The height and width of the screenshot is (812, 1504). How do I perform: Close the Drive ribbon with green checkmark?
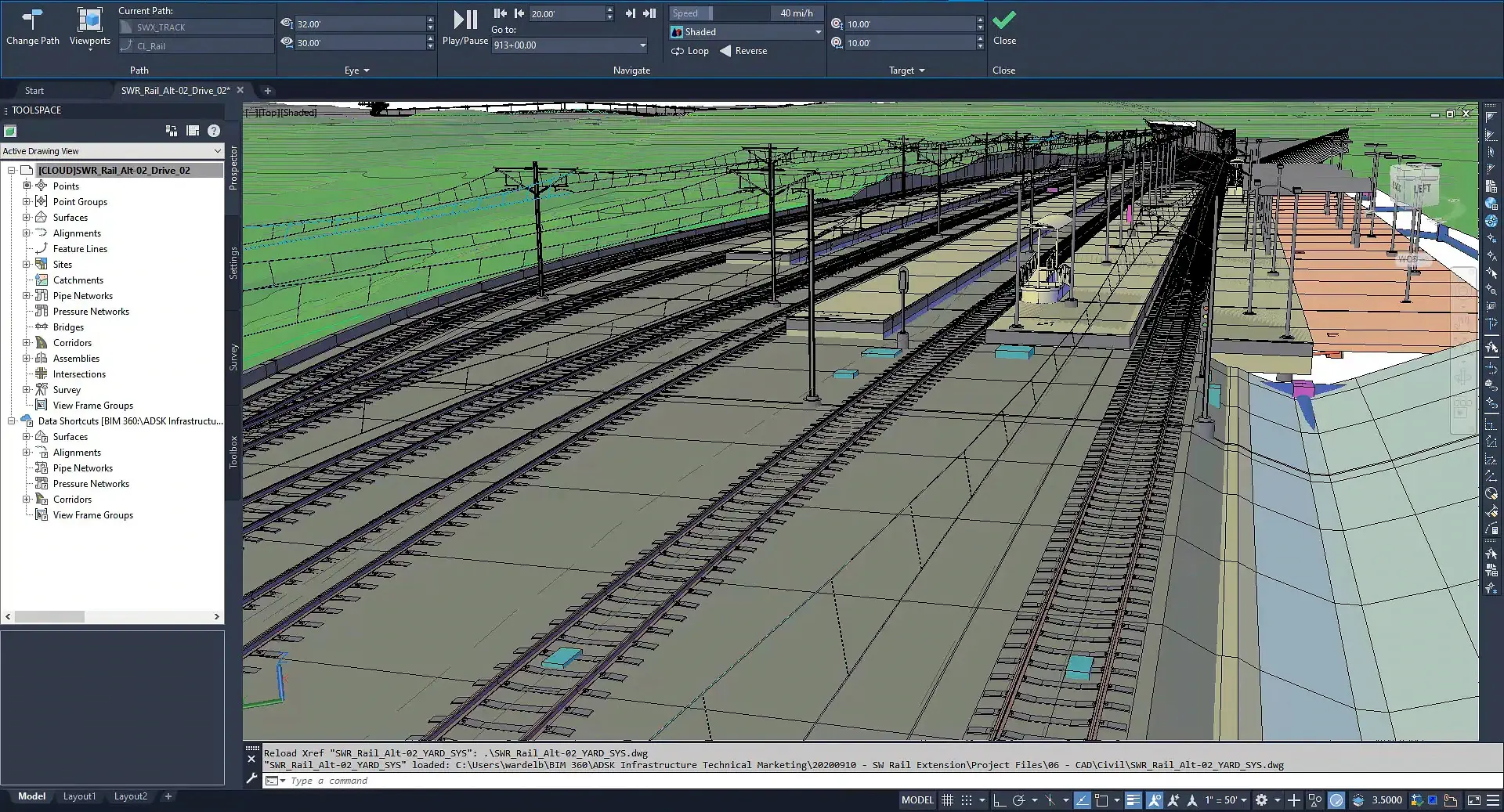(1003, 21)
